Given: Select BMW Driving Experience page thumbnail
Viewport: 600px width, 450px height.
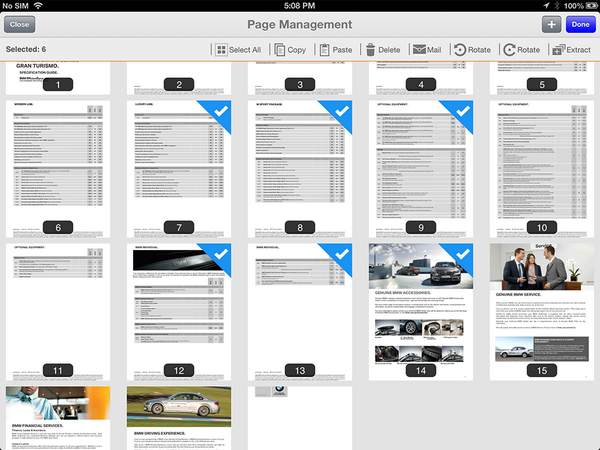Looking at the screenshot, I should 179,418.
